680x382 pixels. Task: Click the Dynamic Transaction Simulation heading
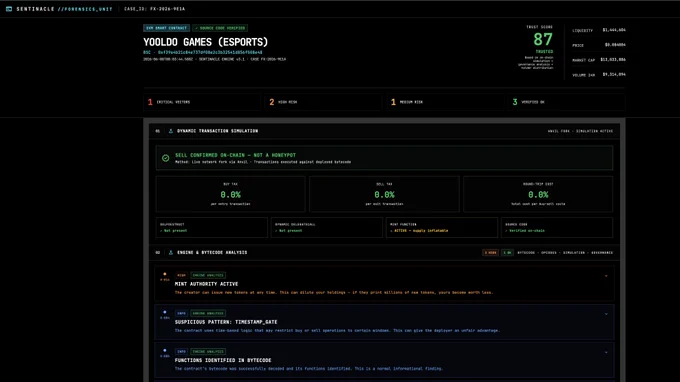pyautogui.click(x=217, y=131)
